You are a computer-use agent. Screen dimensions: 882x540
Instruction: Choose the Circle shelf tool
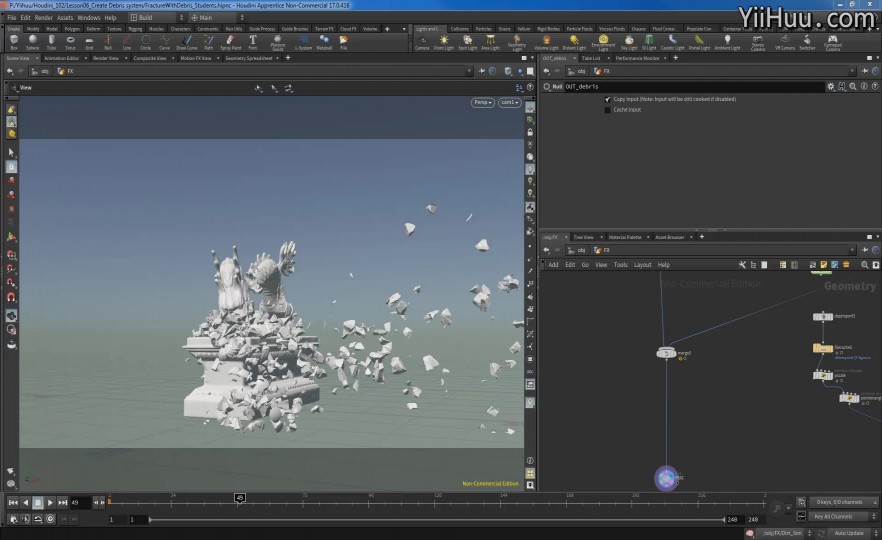145,42
